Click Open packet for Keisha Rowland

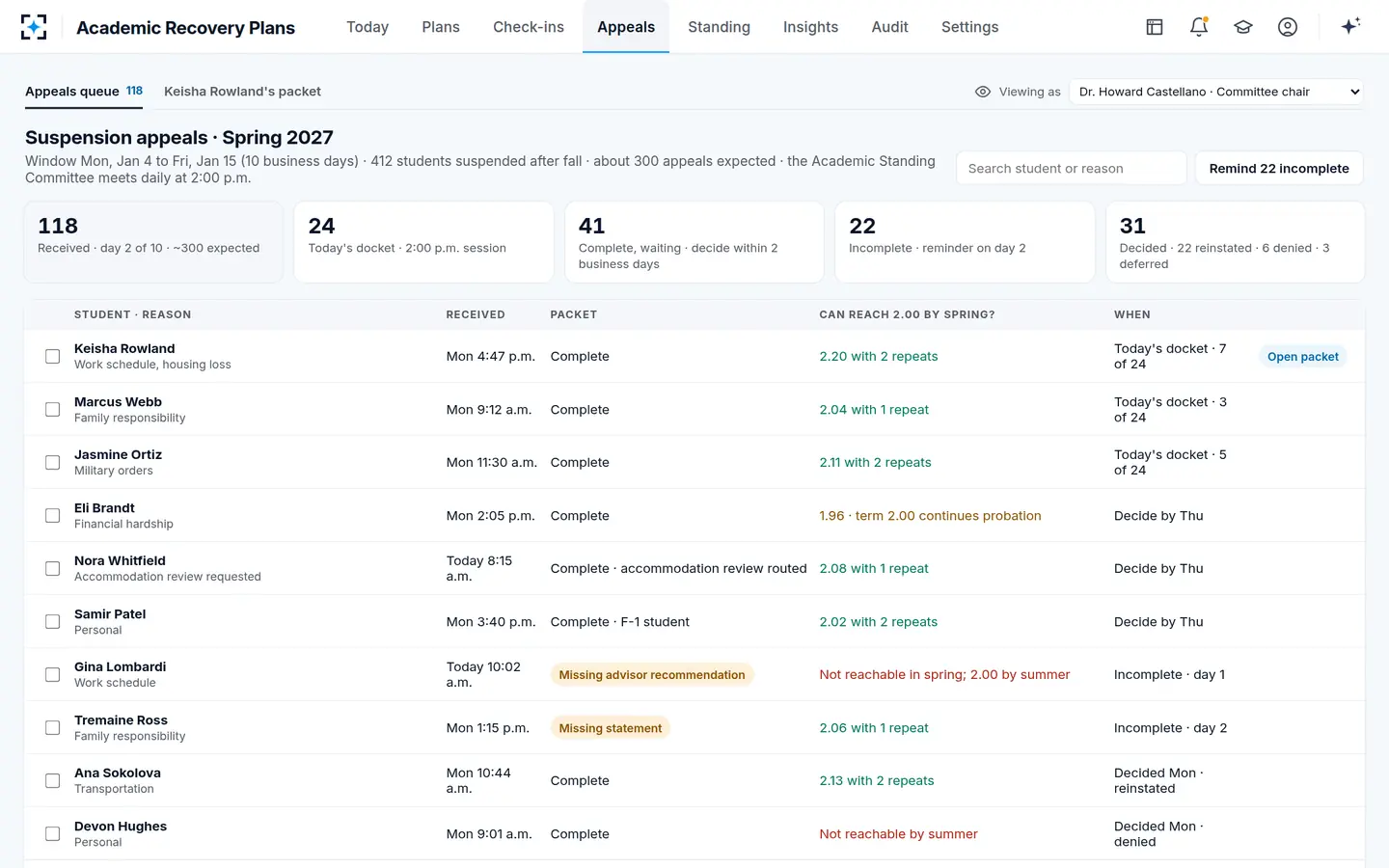click(x=1302, y=357)
